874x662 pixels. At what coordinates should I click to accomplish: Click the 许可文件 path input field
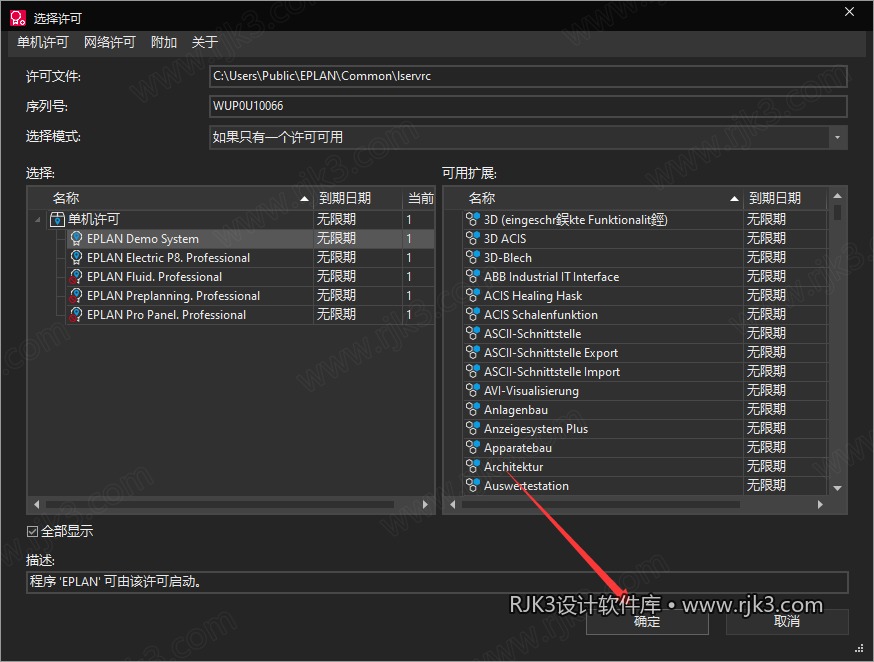pos(528,76)
